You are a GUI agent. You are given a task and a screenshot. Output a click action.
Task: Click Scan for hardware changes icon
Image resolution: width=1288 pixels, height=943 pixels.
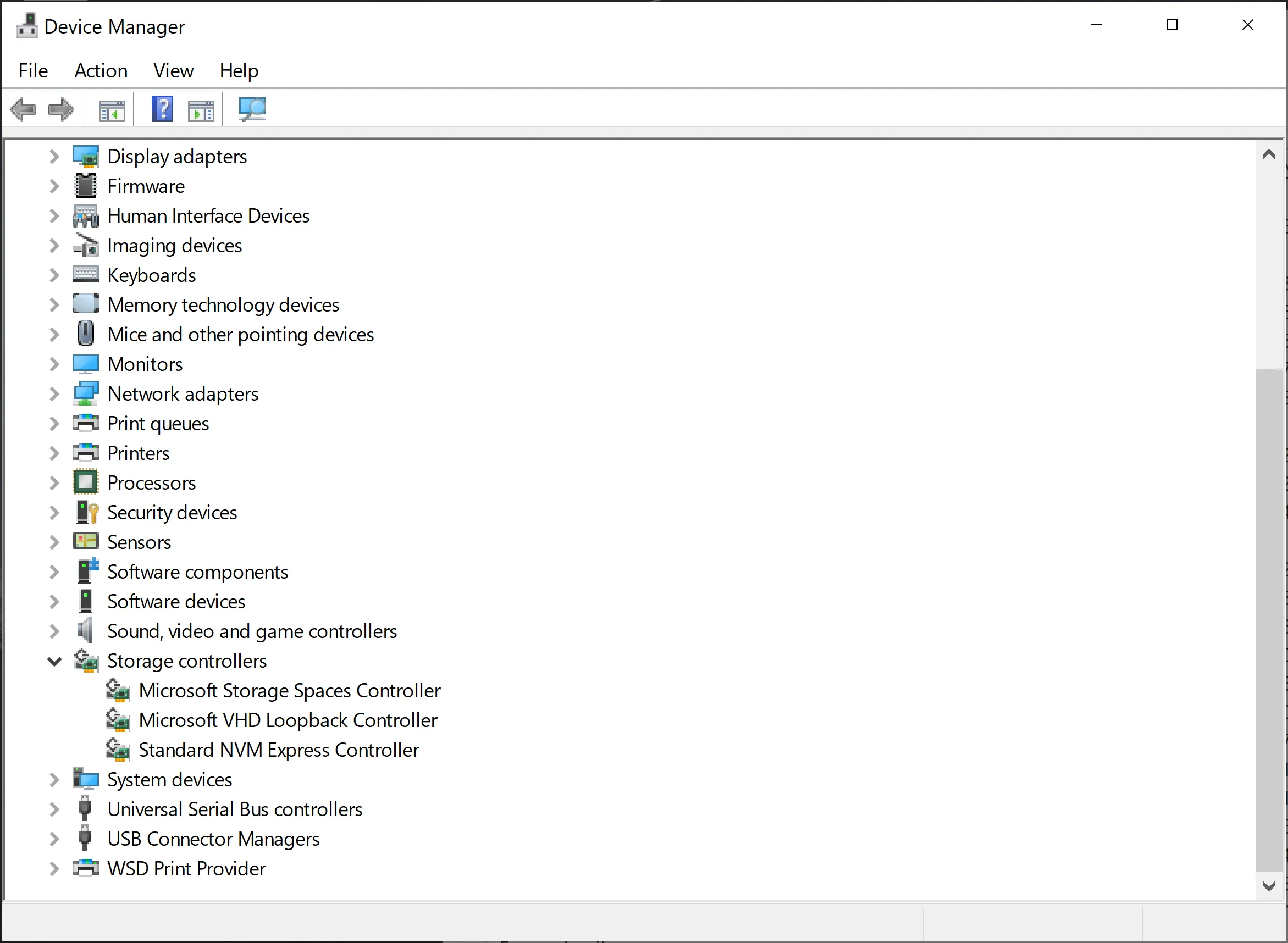(251, 109)
